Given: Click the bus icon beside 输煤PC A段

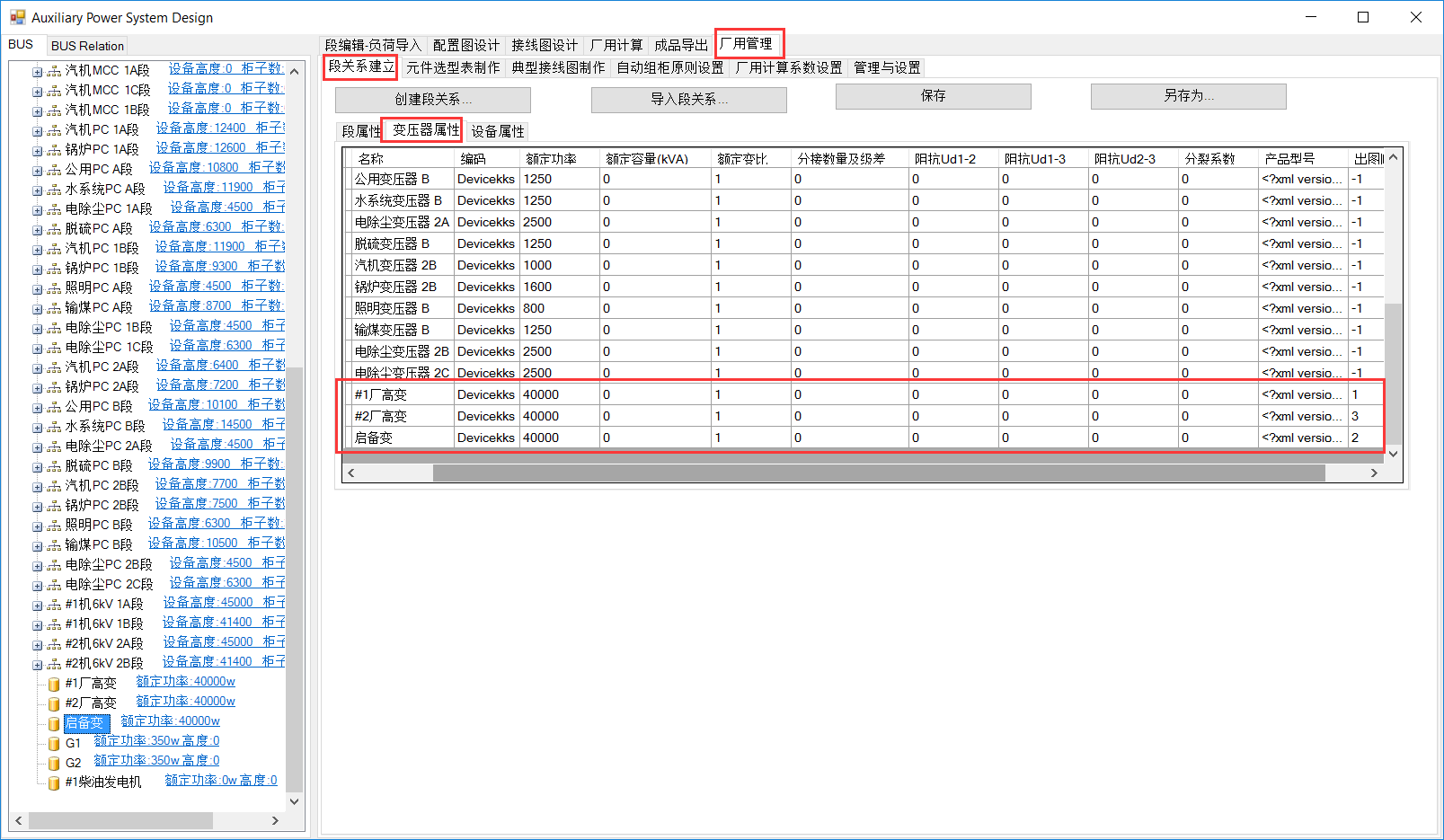Looking at the screenshot, I should 54,308.
